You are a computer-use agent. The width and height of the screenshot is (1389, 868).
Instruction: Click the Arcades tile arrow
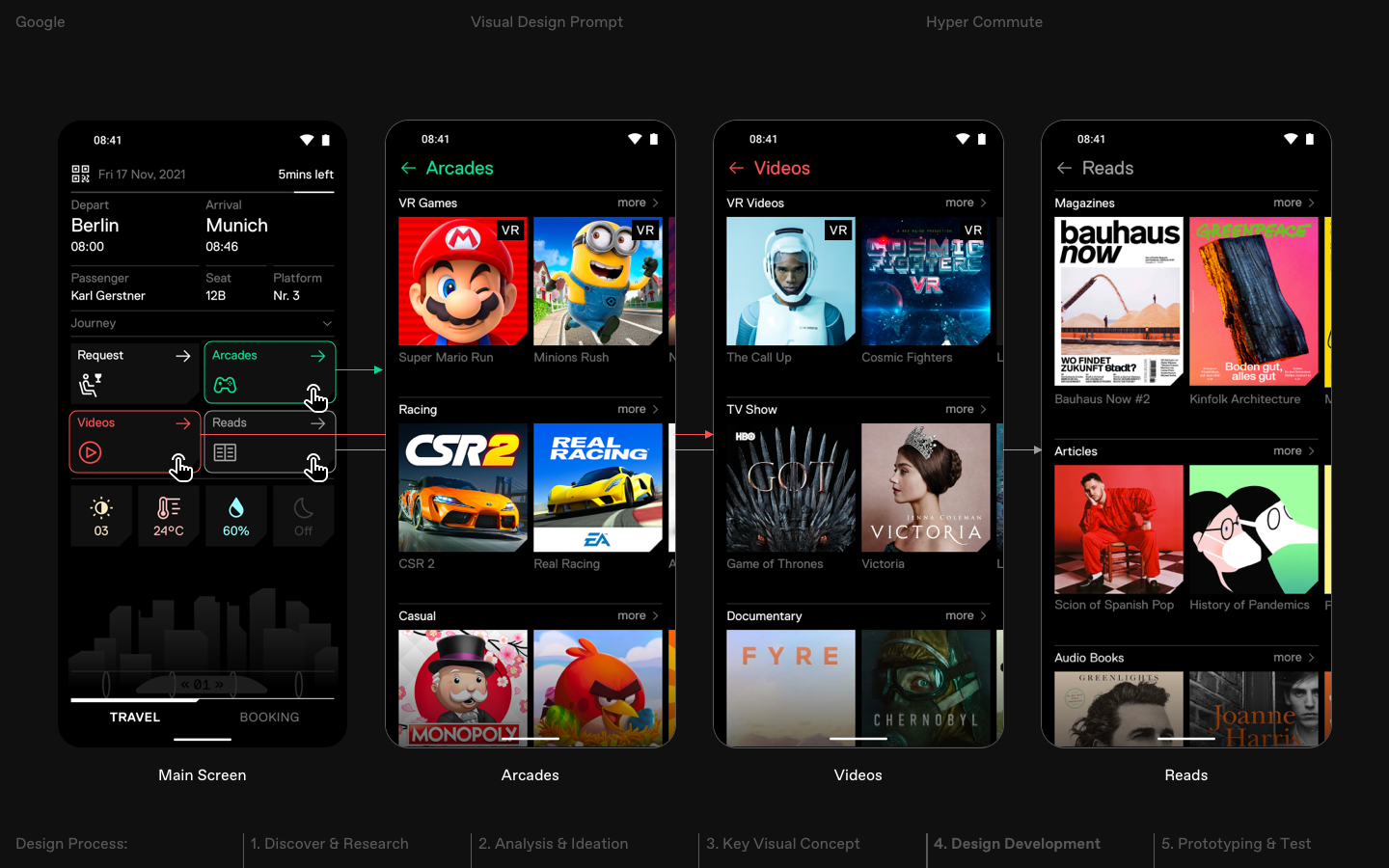(318, 356)
